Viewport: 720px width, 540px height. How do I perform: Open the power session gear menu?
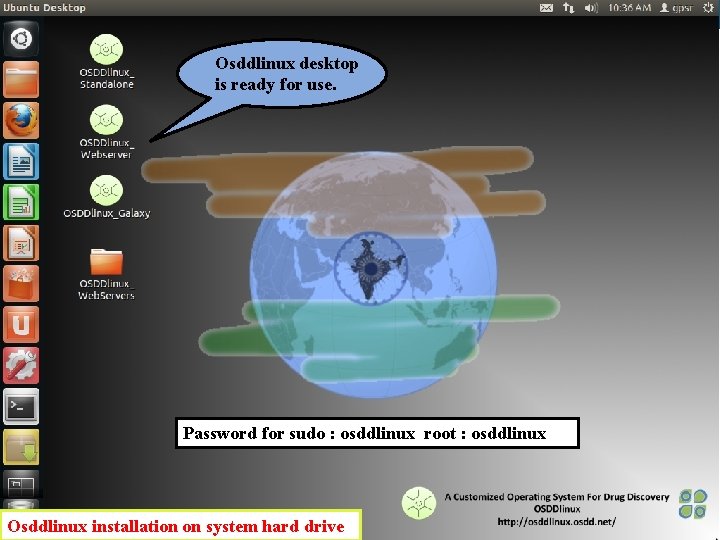click(x=709, y=8)
